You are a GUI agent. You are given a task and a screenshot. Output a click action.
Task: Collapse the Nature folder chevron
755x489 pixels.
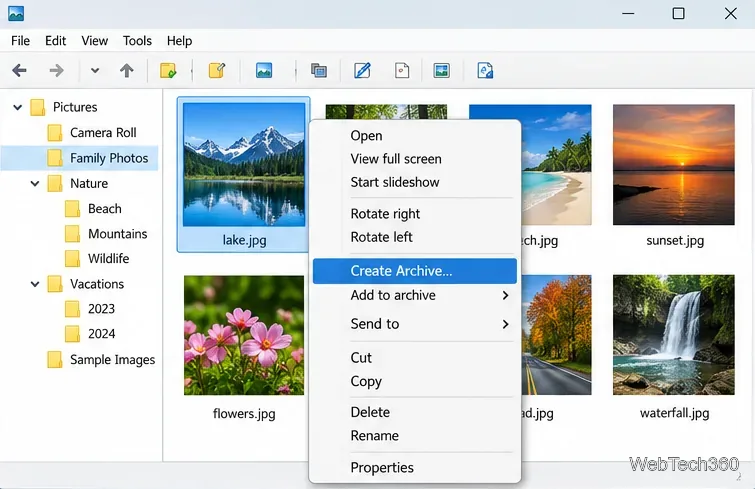35,183
